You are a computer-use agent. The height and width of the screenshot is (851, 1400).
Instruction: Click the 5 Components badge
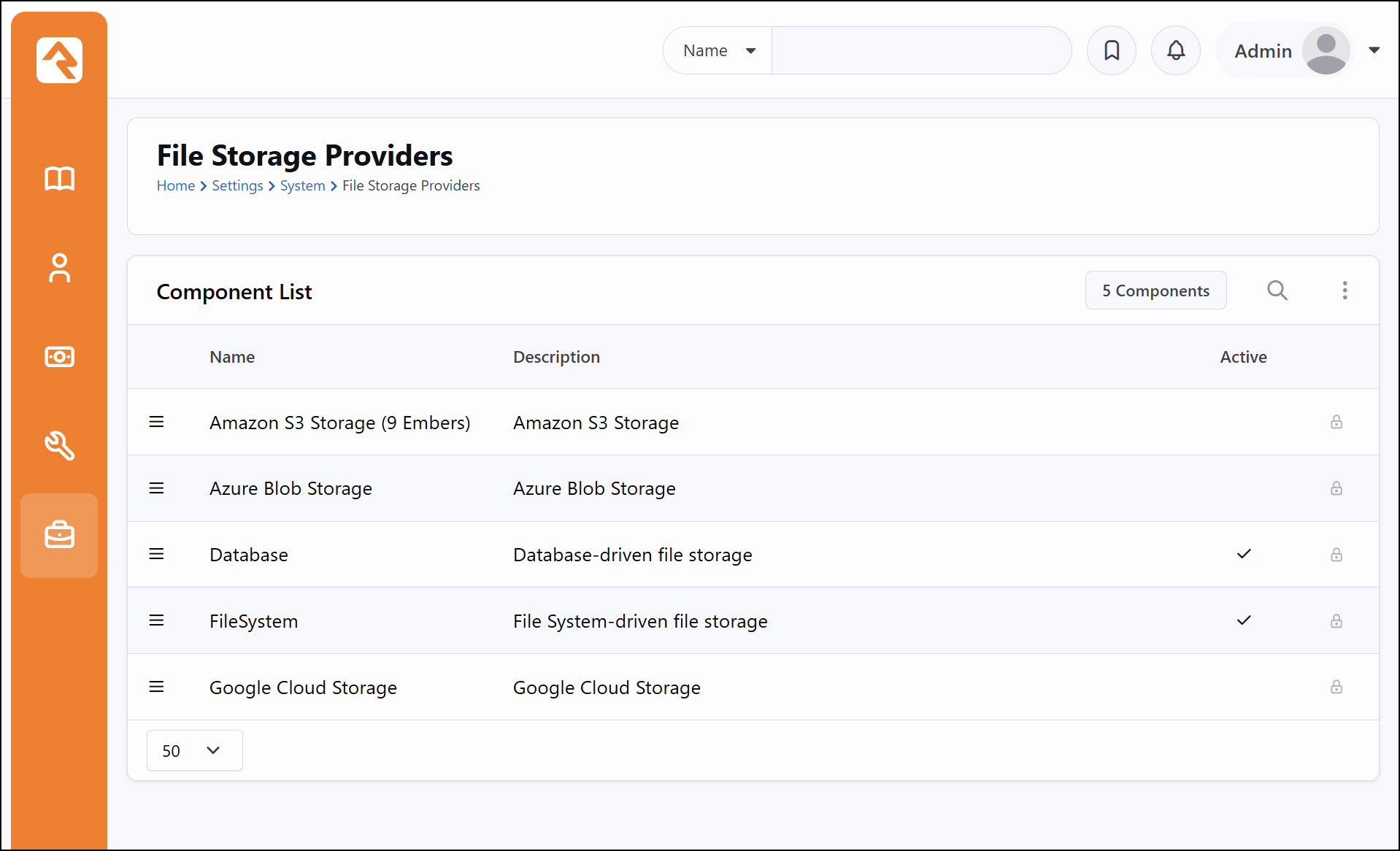click(1155, 290)
